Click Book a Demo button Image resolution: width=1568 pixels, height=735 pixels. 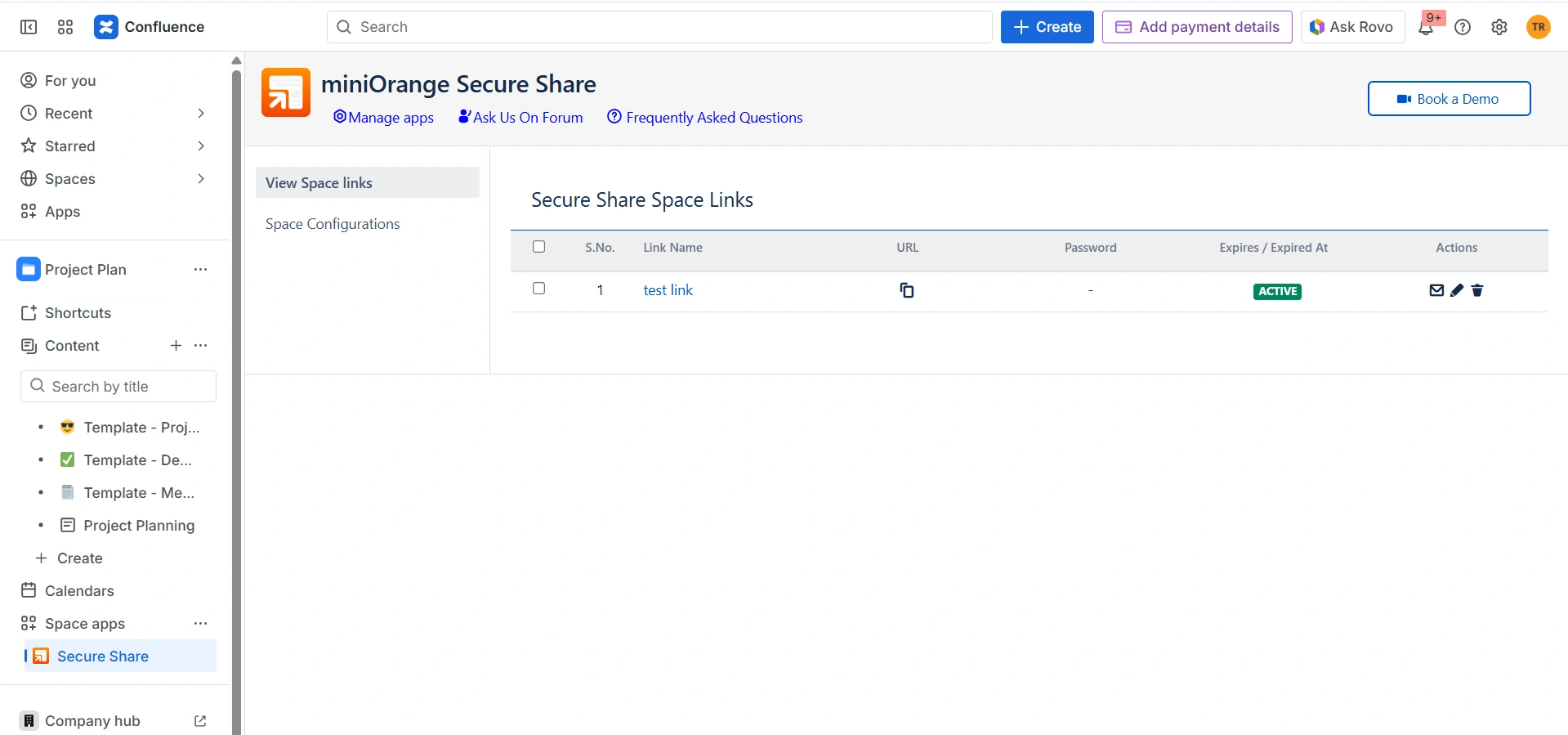click(x=1449, y=99)
